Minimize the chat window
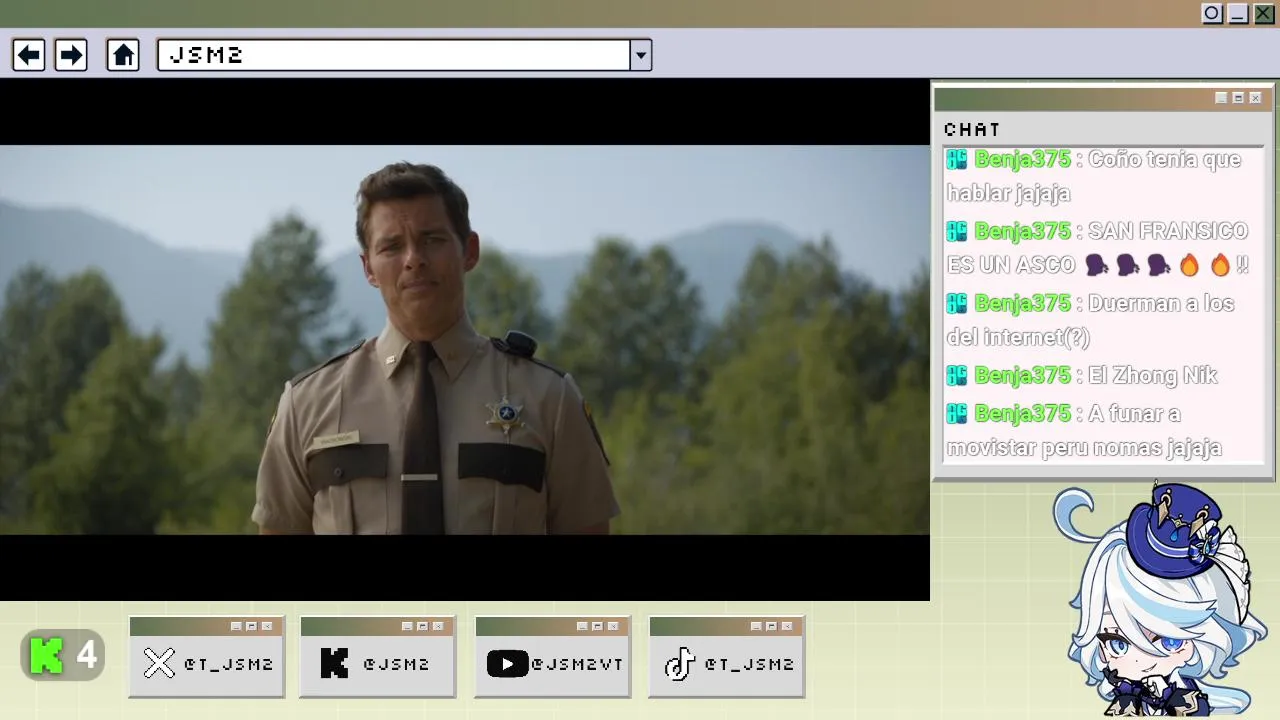Image resolution: width=1280 pixels, height=720 pixels. 1221,98
